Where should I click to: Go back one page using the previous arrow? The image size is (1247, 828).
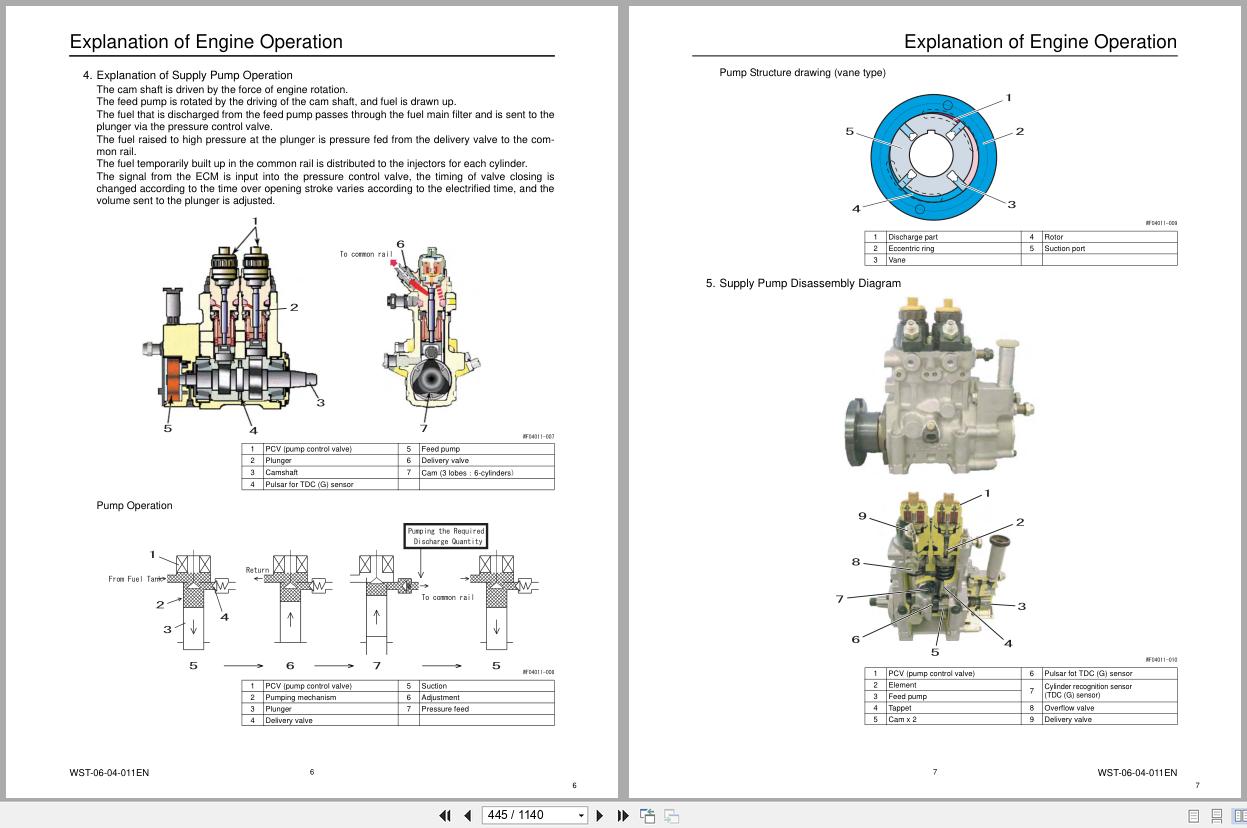pyautogui.click(x=468, y=815)
